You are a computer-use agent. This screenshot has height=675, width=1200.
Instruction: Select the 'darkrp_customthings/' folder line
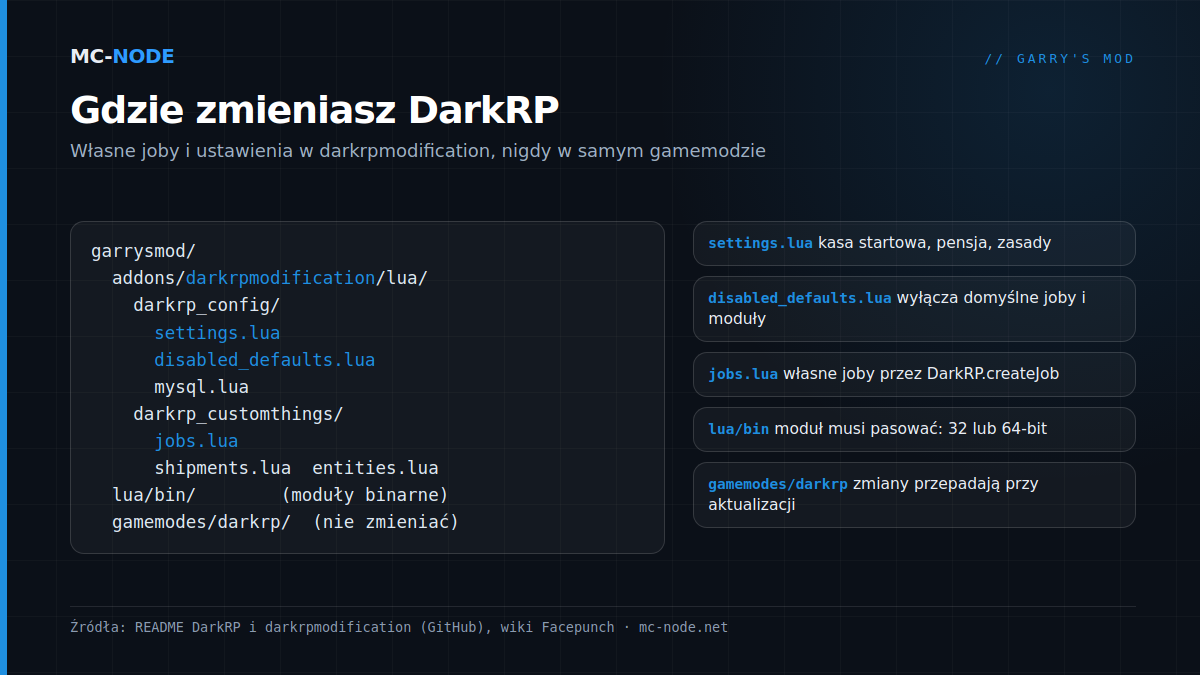click(x=238, y=413)
